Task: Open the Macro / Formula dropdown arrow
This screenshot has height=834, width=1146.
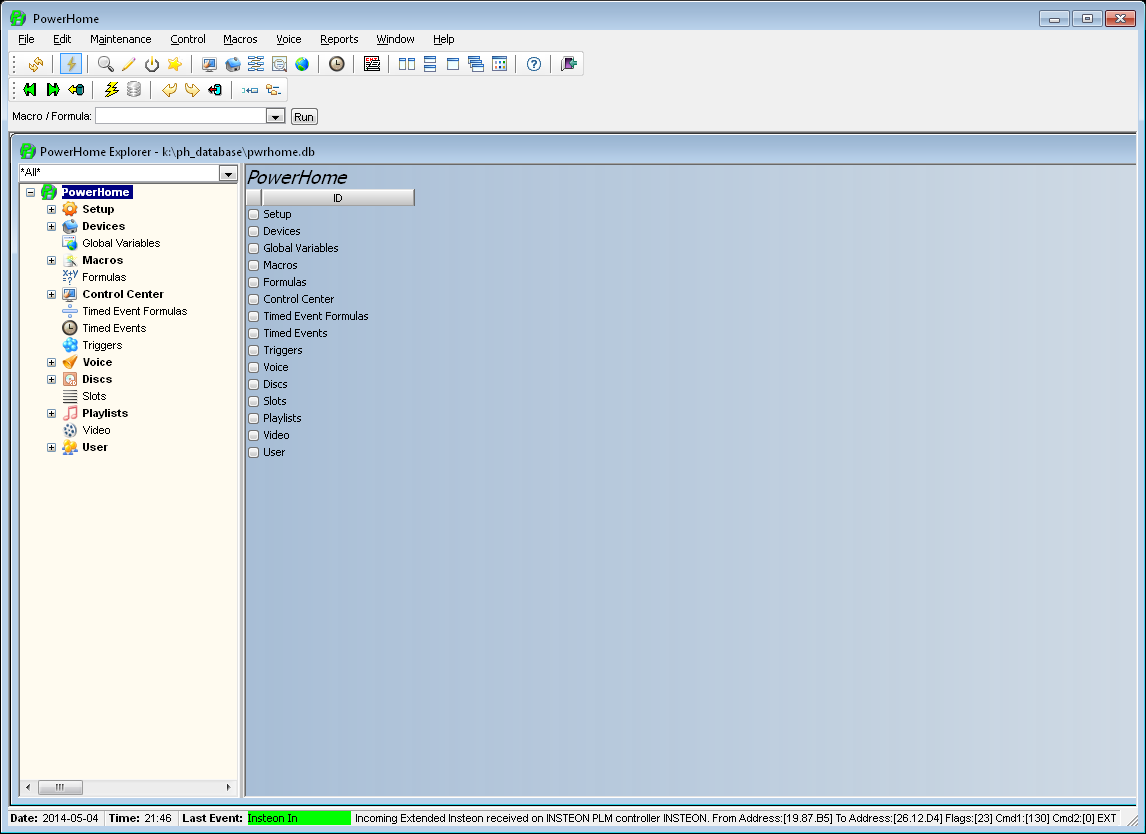Action: (x=276, y=116)
